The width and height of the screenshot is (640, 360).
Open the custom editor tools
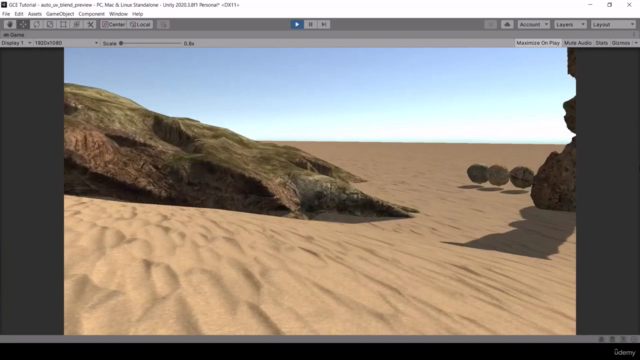[90, 24]
